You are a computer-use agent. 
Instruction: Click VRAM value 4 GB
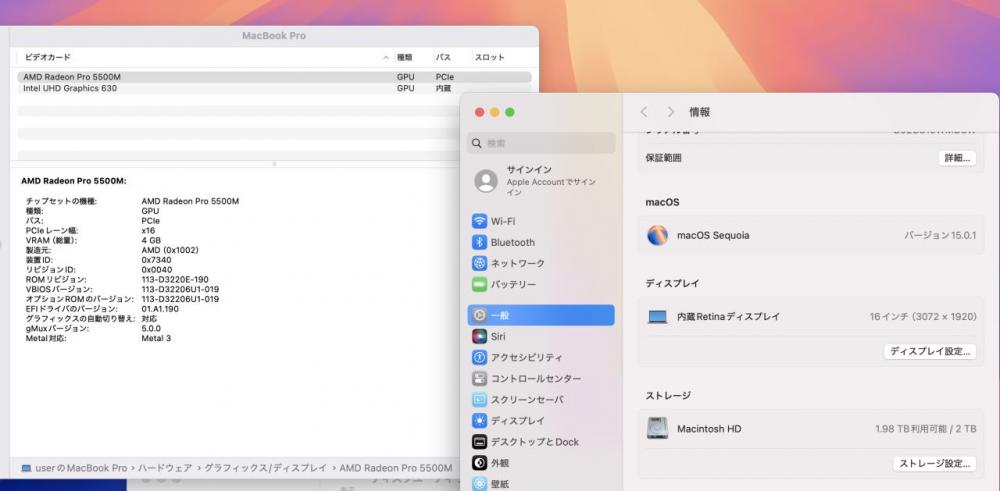151,240
